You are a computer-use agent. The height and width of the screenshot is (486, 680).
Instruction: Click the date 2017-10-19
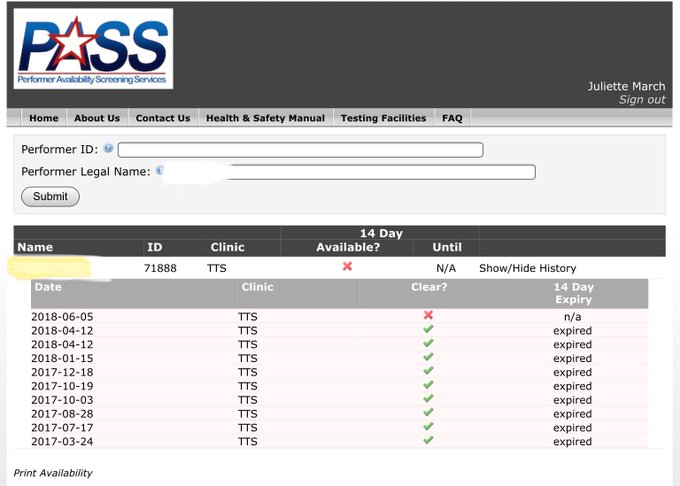pyautogui.click(x=62, y=386)
